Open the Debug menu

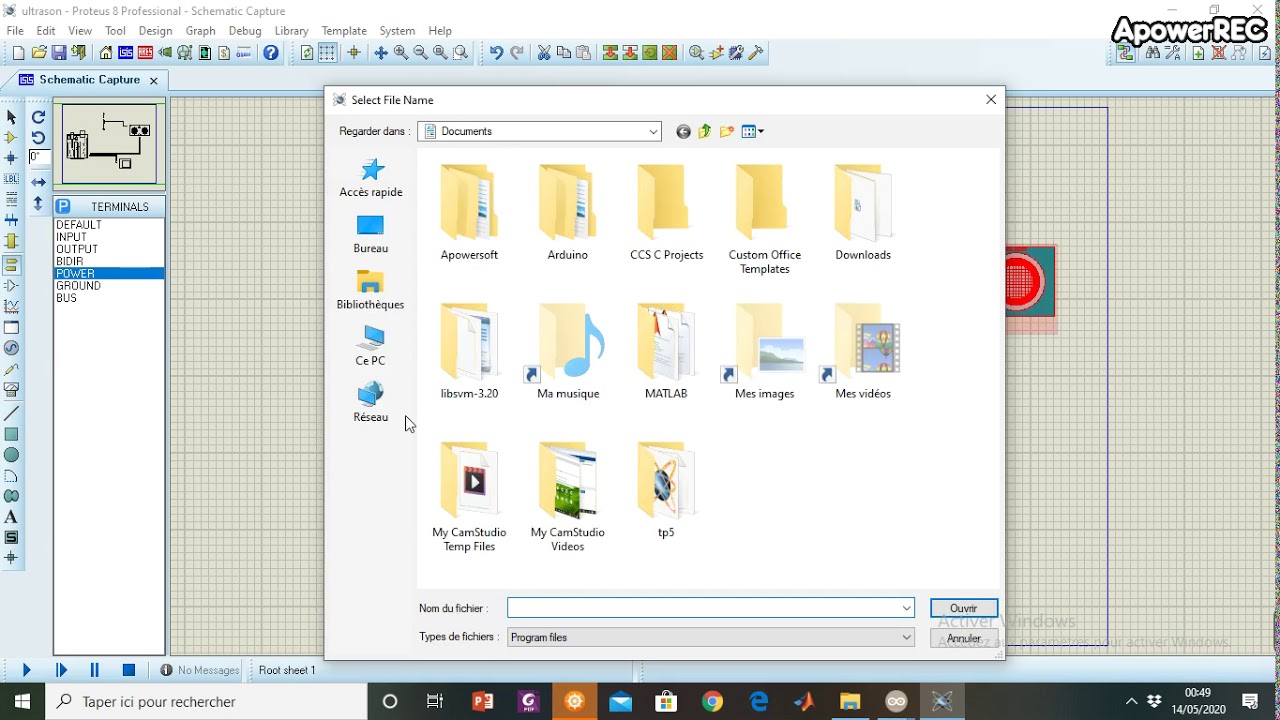245,31
